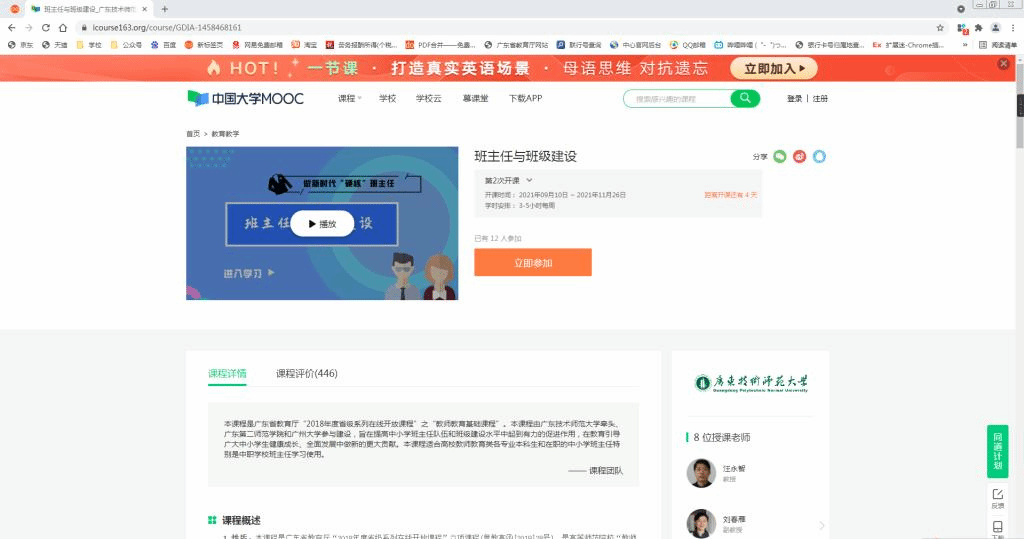Click the extension icon with red badge
This screenshot has width=1024, height=539.
(x=962, y=28)
